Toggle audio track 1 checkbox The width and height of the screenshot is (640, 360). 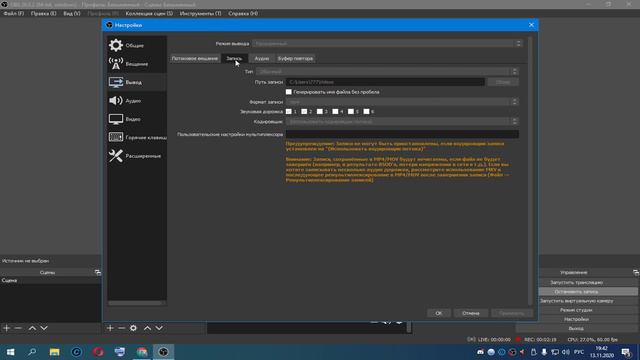point(289,111)
